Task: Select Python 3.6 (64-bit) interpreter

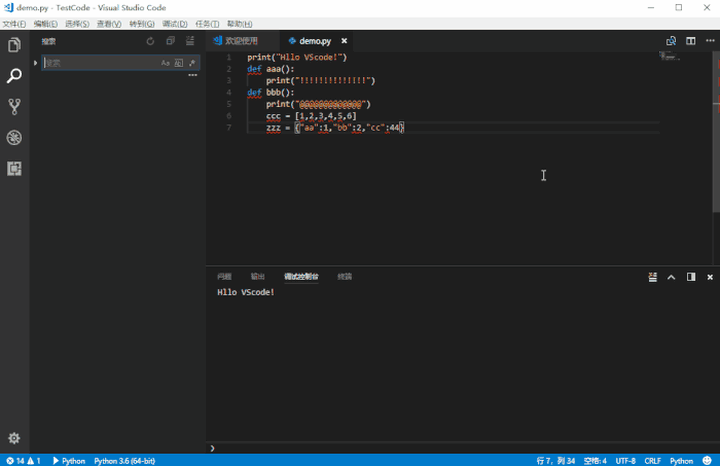Action: point(124,460)
